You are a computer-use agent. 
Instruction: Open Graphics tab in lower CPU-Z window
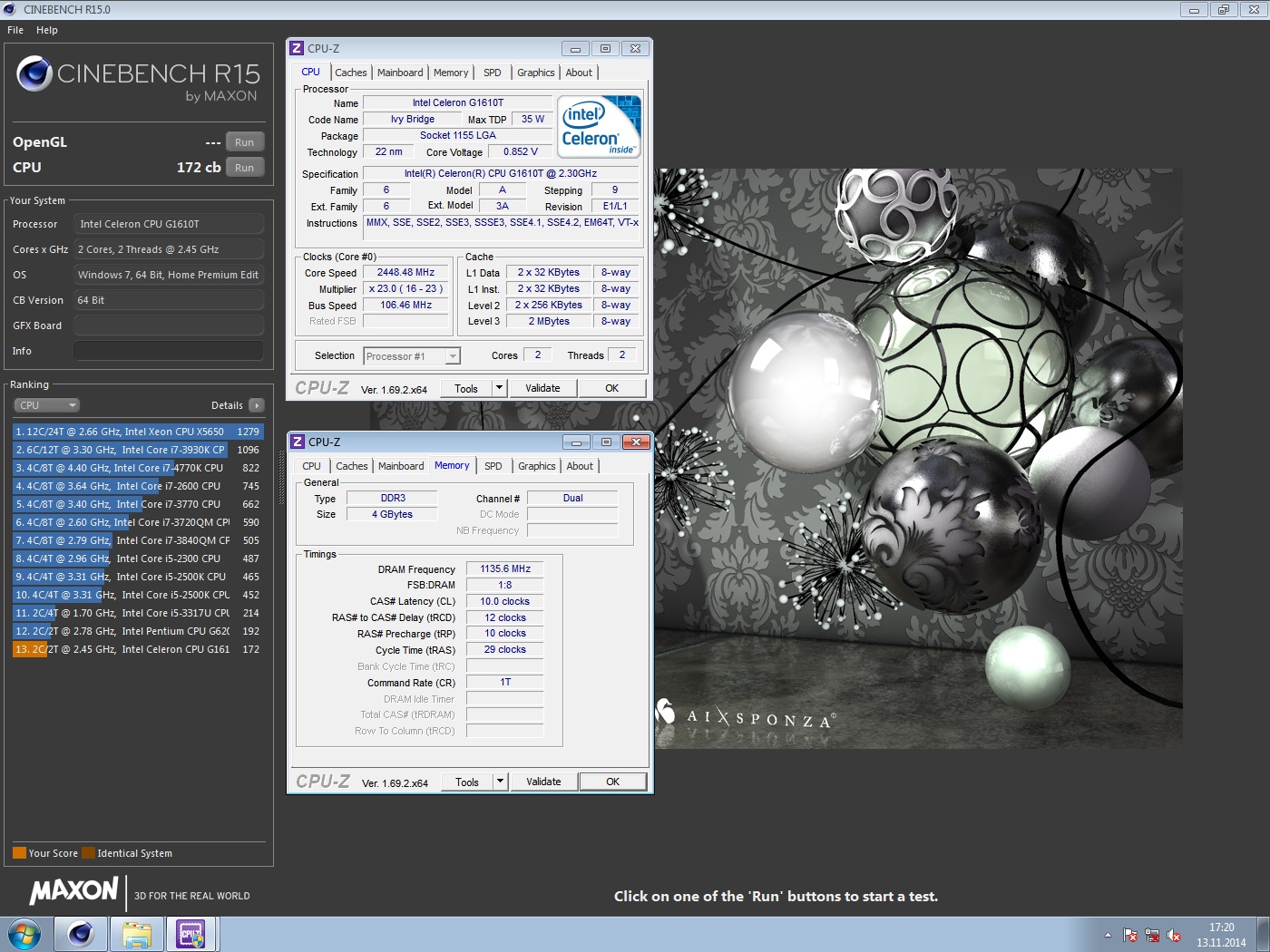(537, 466)
